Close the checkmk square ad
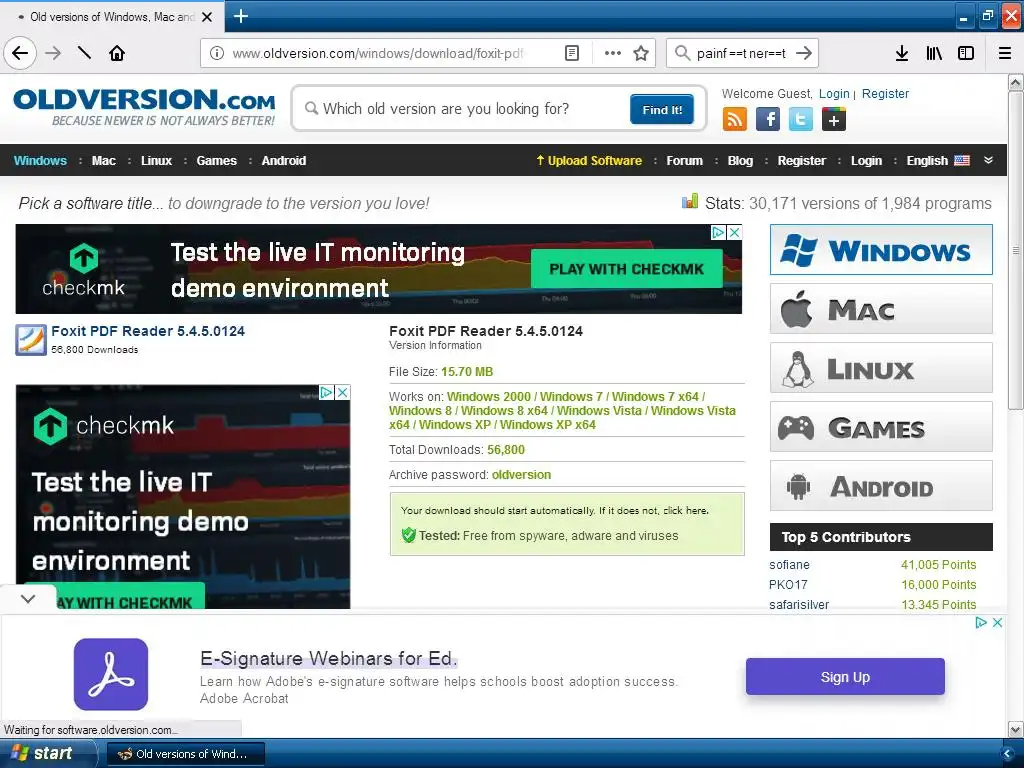Screen dimensions: 1024x768 (x=342, y=392)
